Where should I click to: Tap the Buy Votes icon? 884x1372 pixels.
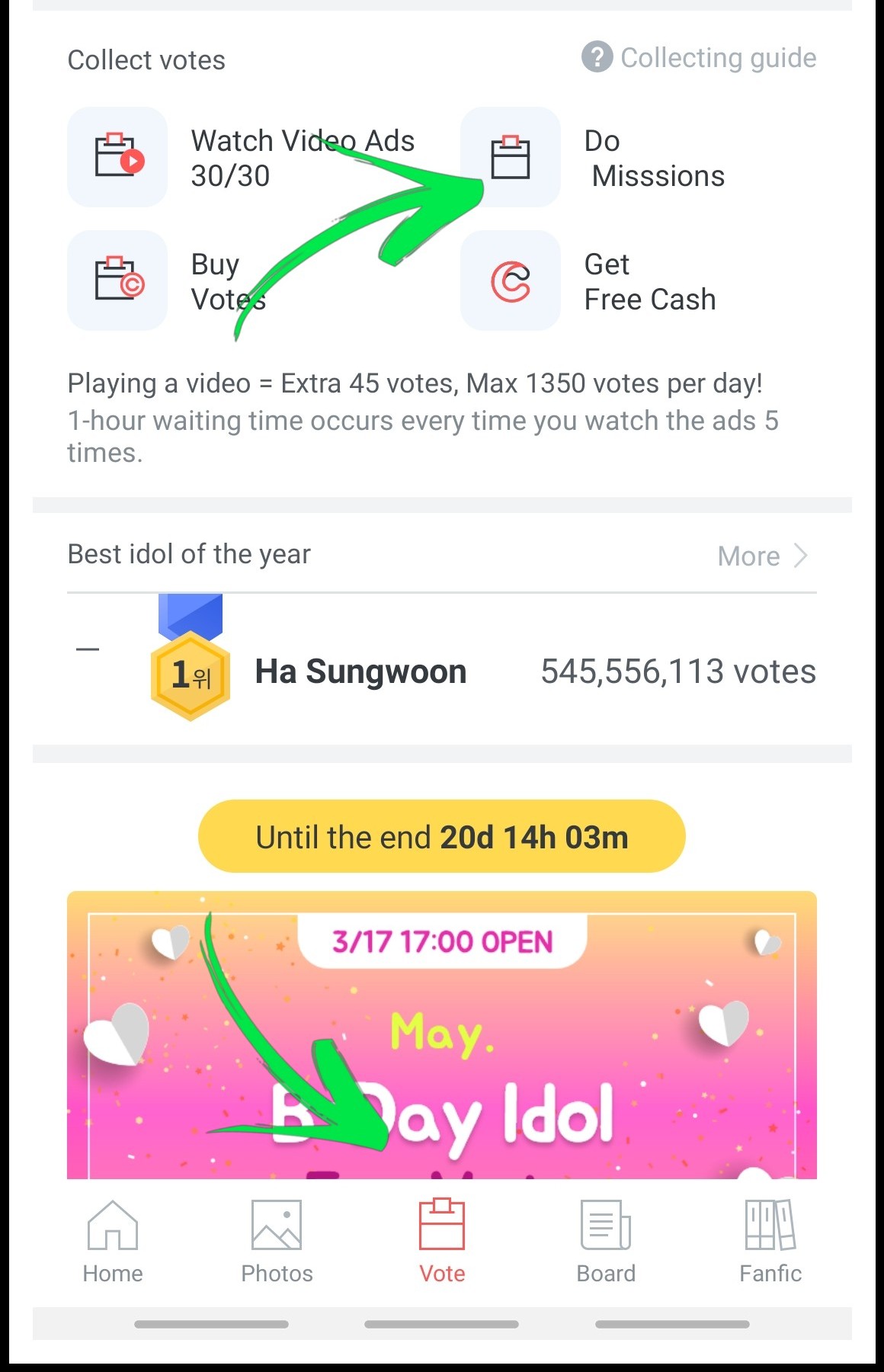point(117,280)
